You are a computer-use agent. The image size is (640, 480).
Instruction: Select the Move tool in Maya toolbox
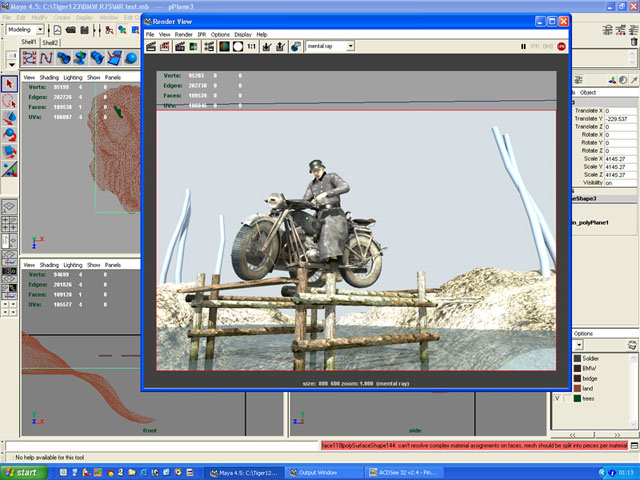(x=9, y=118)
